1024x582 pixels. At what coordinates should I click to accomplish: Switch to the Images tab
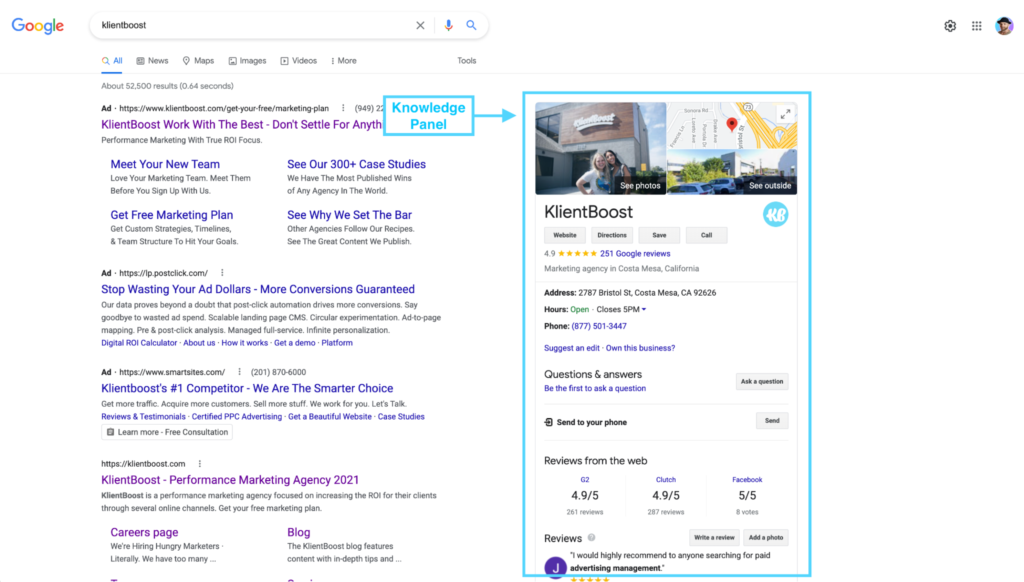click(x=247, y=61)
